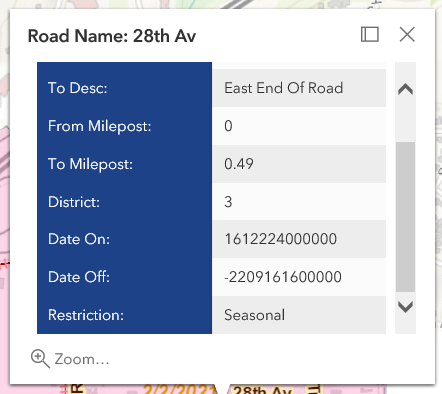Screen dimensions: 442x394
Task: Click the District value 3
Action: coord(228,202)
